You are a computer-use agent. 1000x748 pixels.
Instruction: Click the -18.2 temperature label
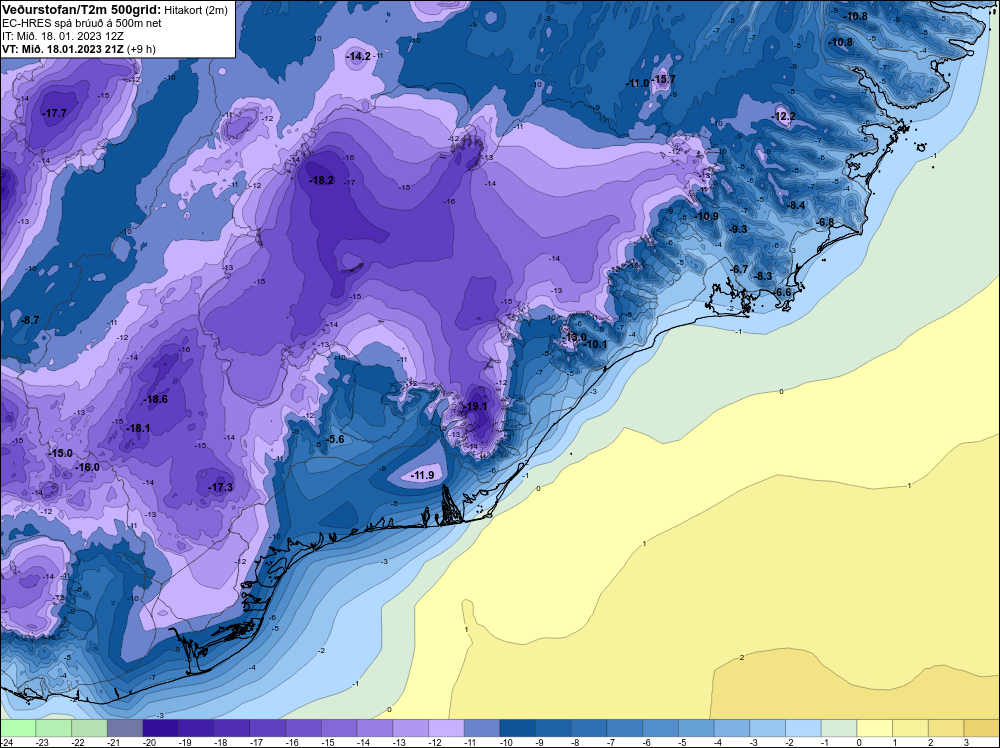tap(321, 180)
